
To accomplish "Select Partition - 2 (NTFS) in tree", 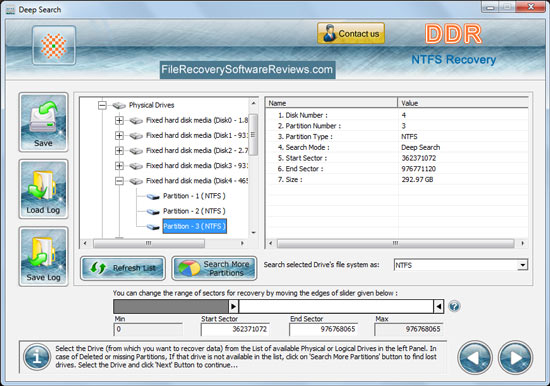I will (194, 211).
